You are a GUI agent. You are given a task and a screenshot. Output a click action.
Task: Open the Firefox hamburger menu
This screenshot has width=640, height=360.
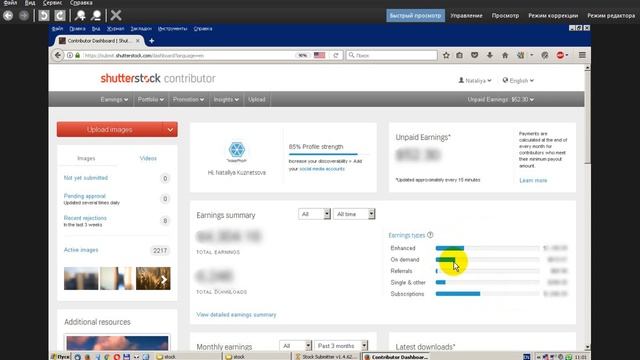coord(582,55)
